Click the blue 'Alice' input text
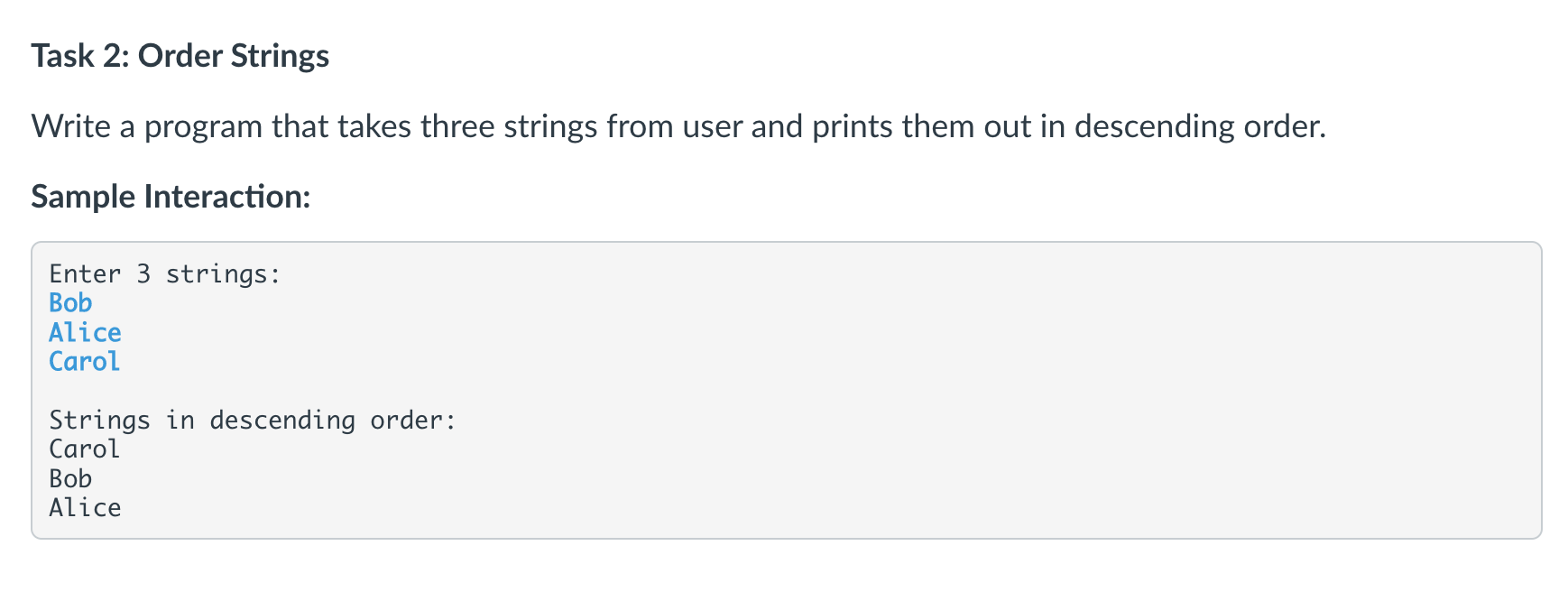 click(85, 332)
